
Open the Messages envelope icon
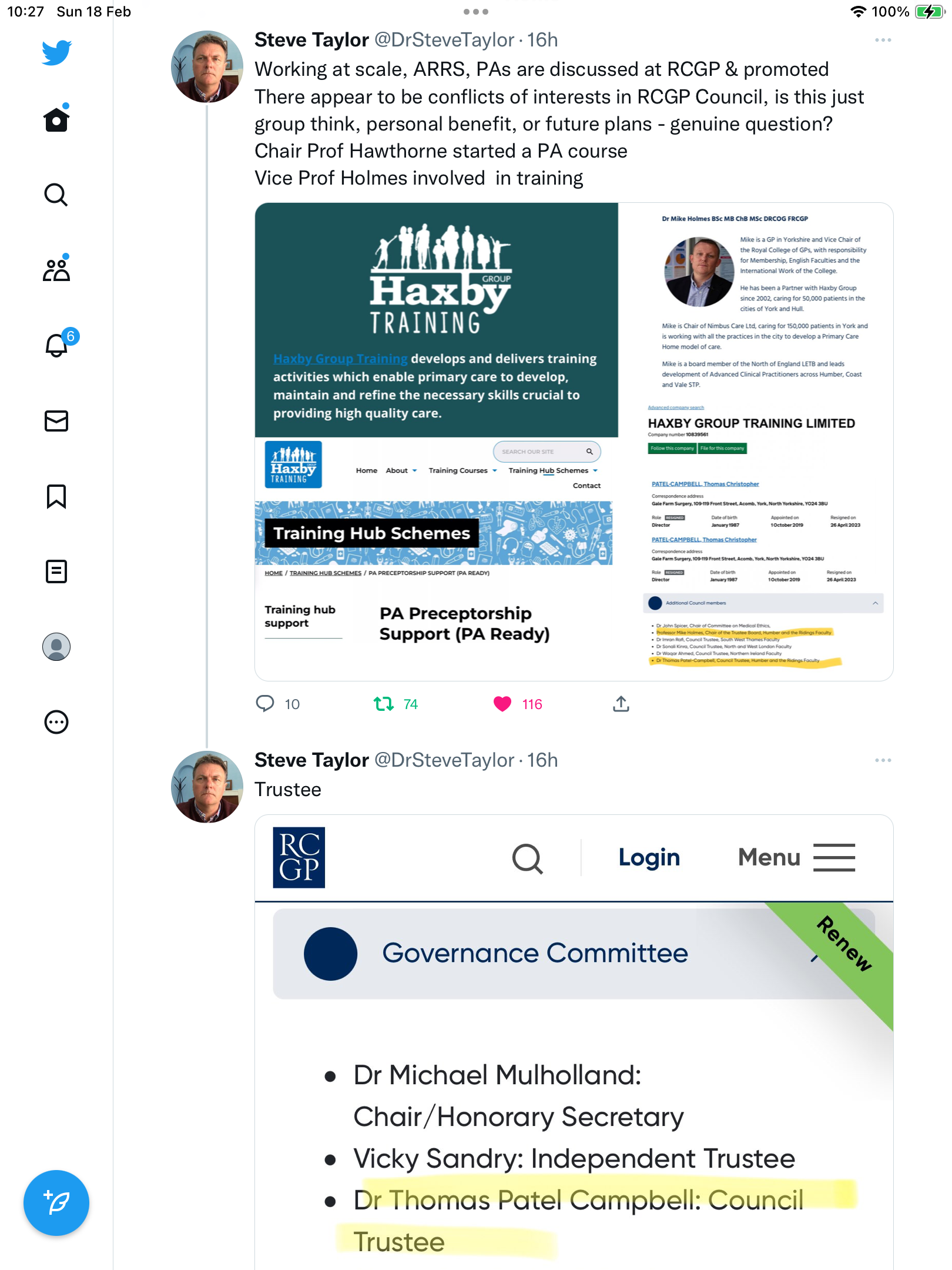pos(56,420)
